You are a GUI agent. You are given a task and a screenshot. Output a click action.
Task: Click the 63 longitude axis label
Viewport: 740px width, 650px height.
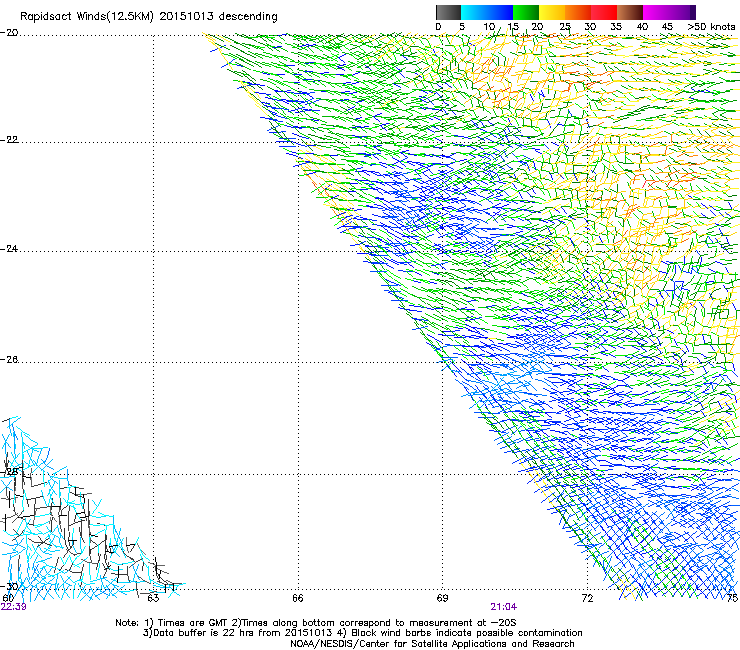coord(153,598)
